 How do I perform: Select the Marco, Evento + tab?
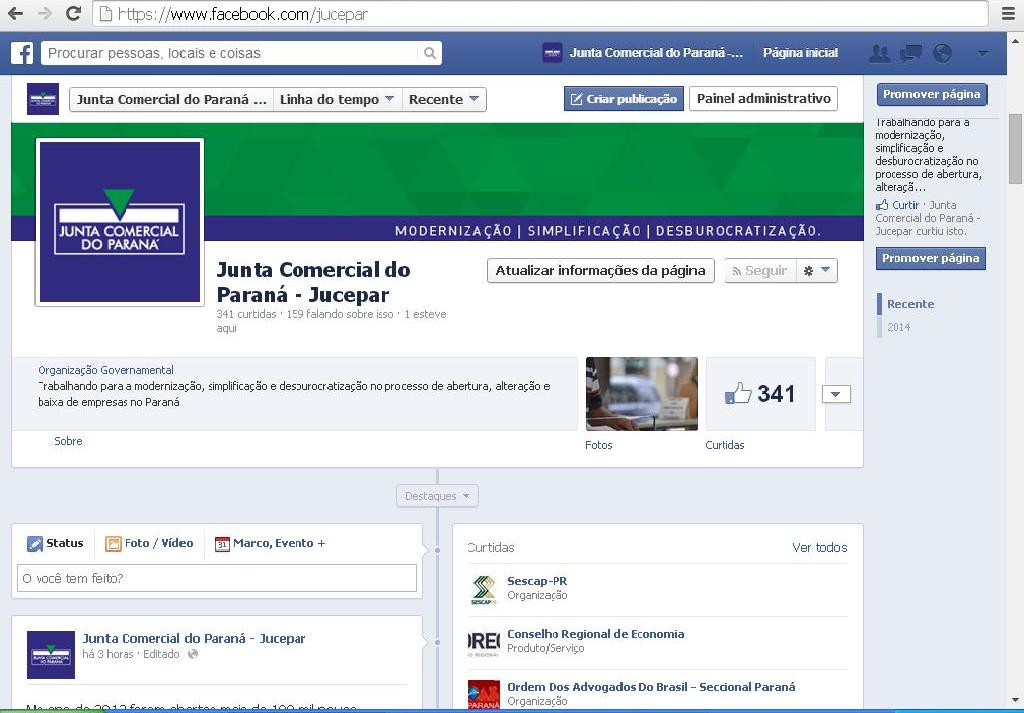coord(270,543)
